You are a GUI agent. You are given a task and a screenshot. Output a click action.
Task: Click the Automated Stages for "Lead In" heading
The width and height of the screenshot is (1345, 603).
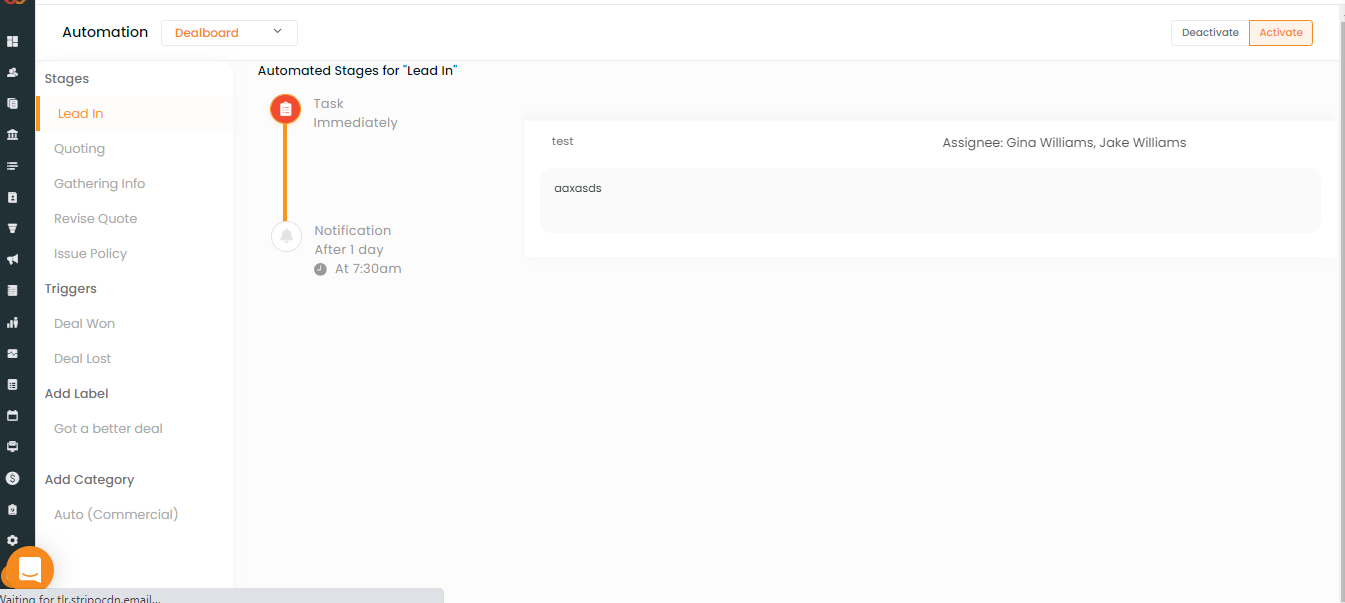(x=357, y=71)
